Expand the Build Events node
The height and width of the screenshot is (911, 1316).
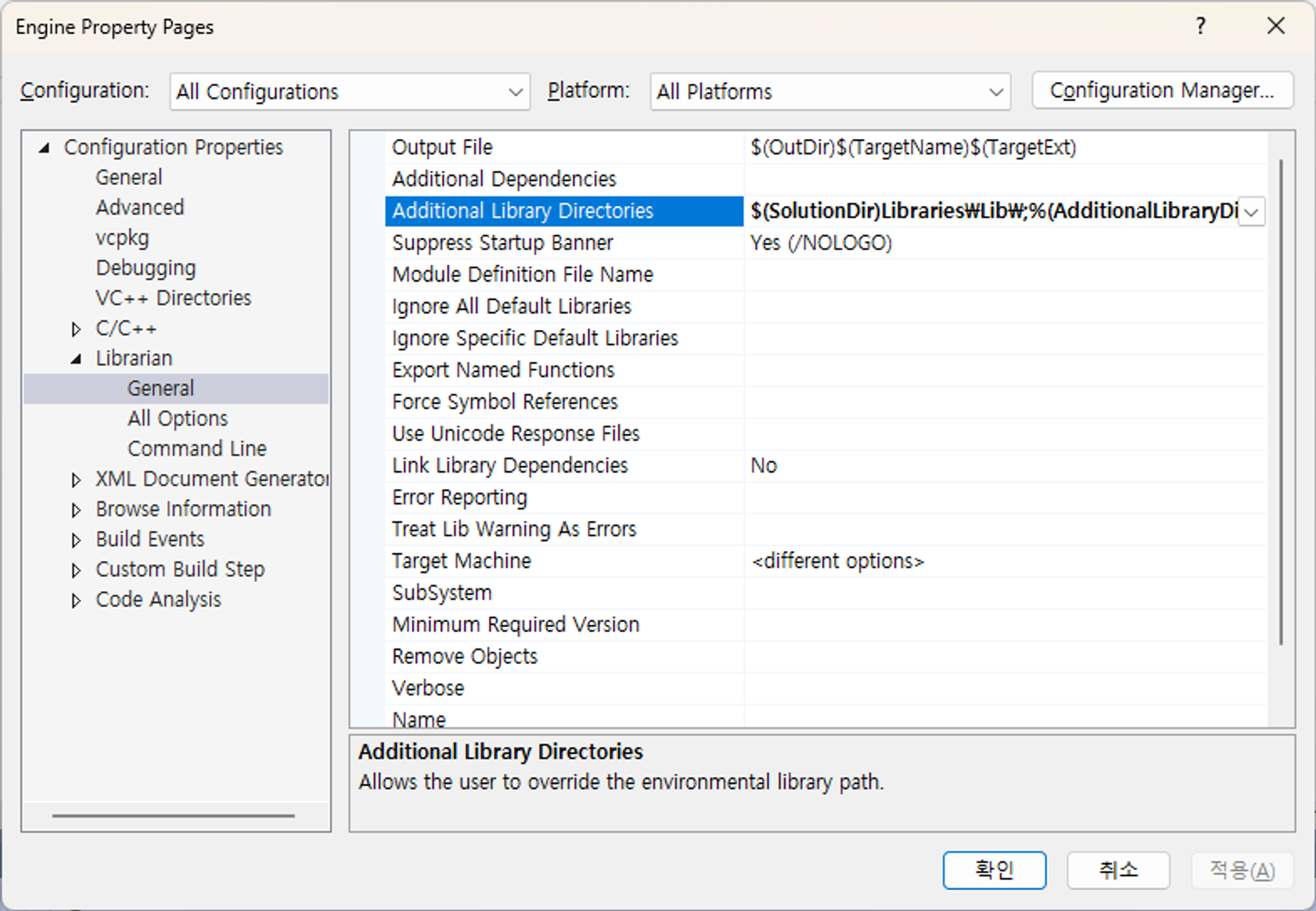[76, 540]
